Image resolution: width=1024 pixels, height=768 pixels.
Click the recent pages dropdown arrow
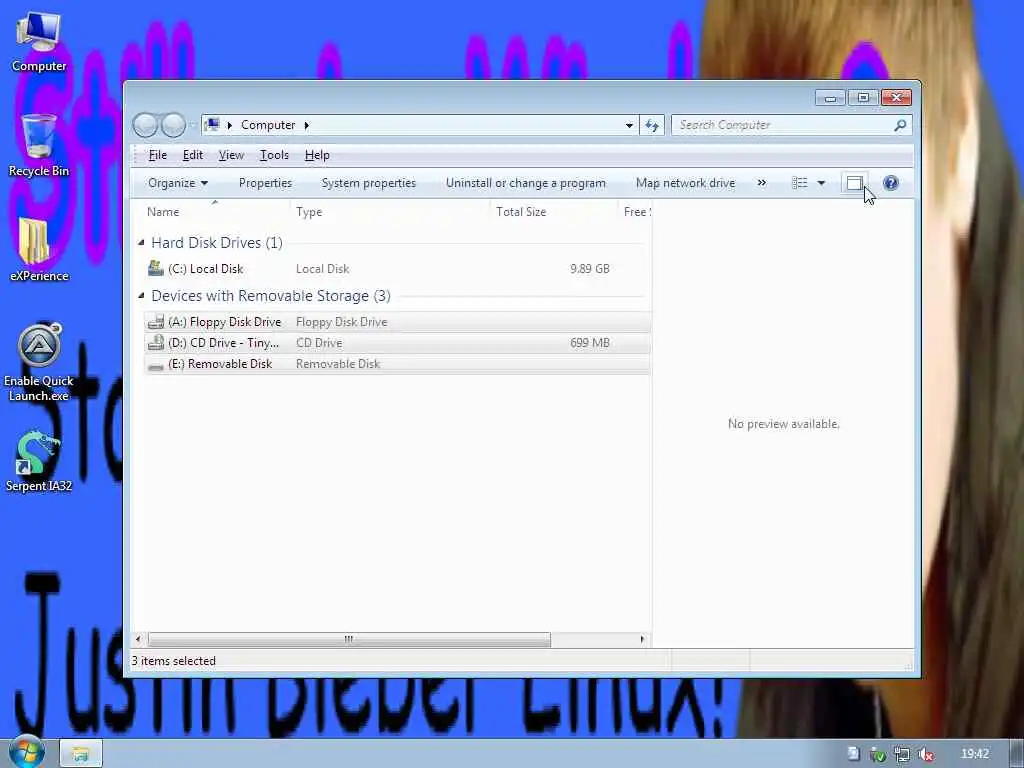[x=193, y=125]
